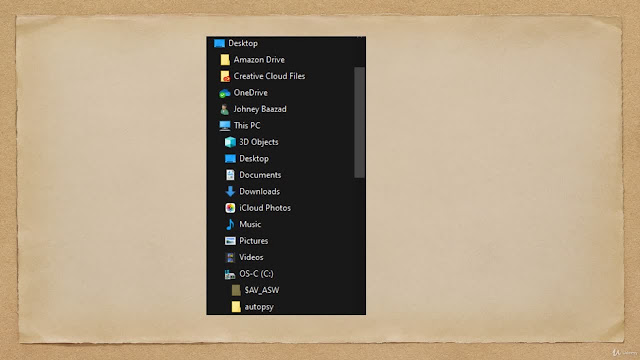Click the Downloads arrow icon
This screenshot has width=640, height=360.
coord(230,191)
